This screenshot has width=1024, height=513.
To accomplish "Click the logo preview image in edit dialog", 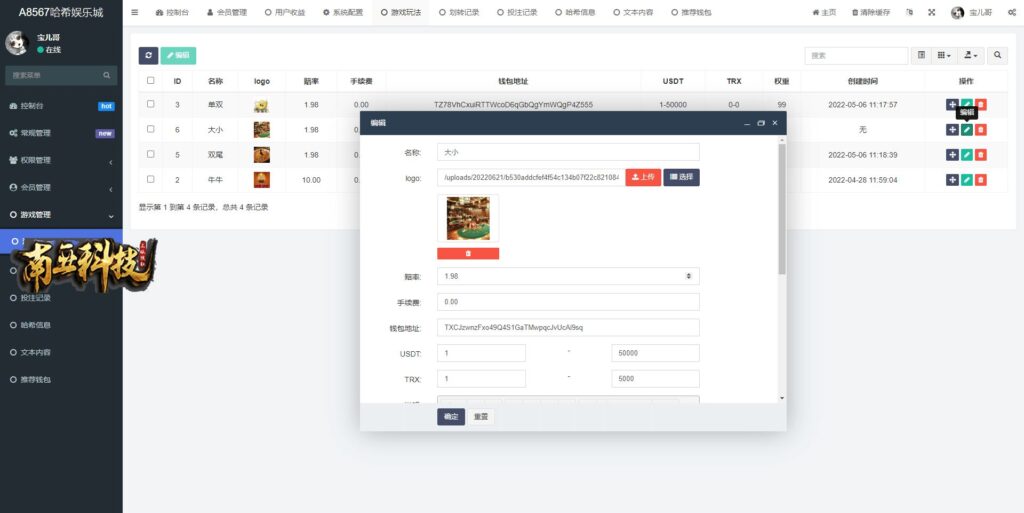I will (468, 218).
